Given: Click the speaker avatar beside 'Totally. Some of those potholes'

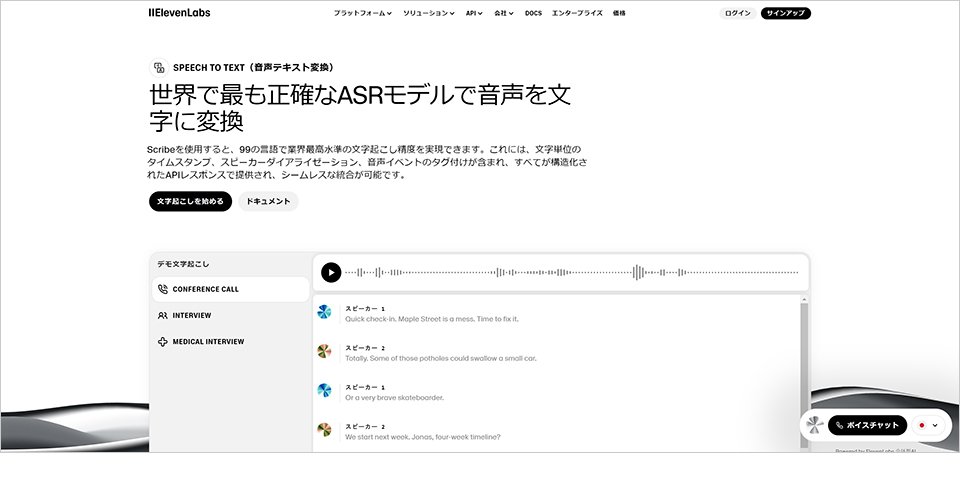Looking at the screenshot, I should tap(324, 351).
